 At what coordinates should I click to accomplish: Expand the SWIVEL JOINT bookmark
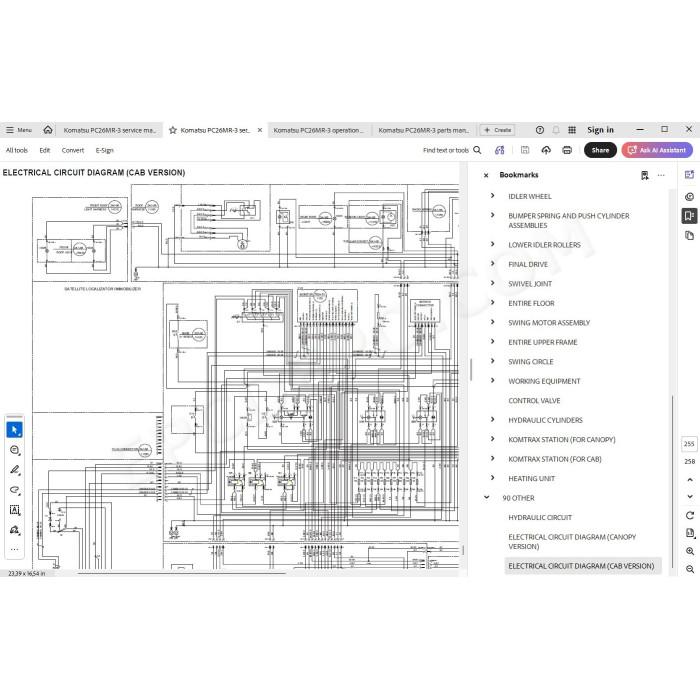pos(492,283)
